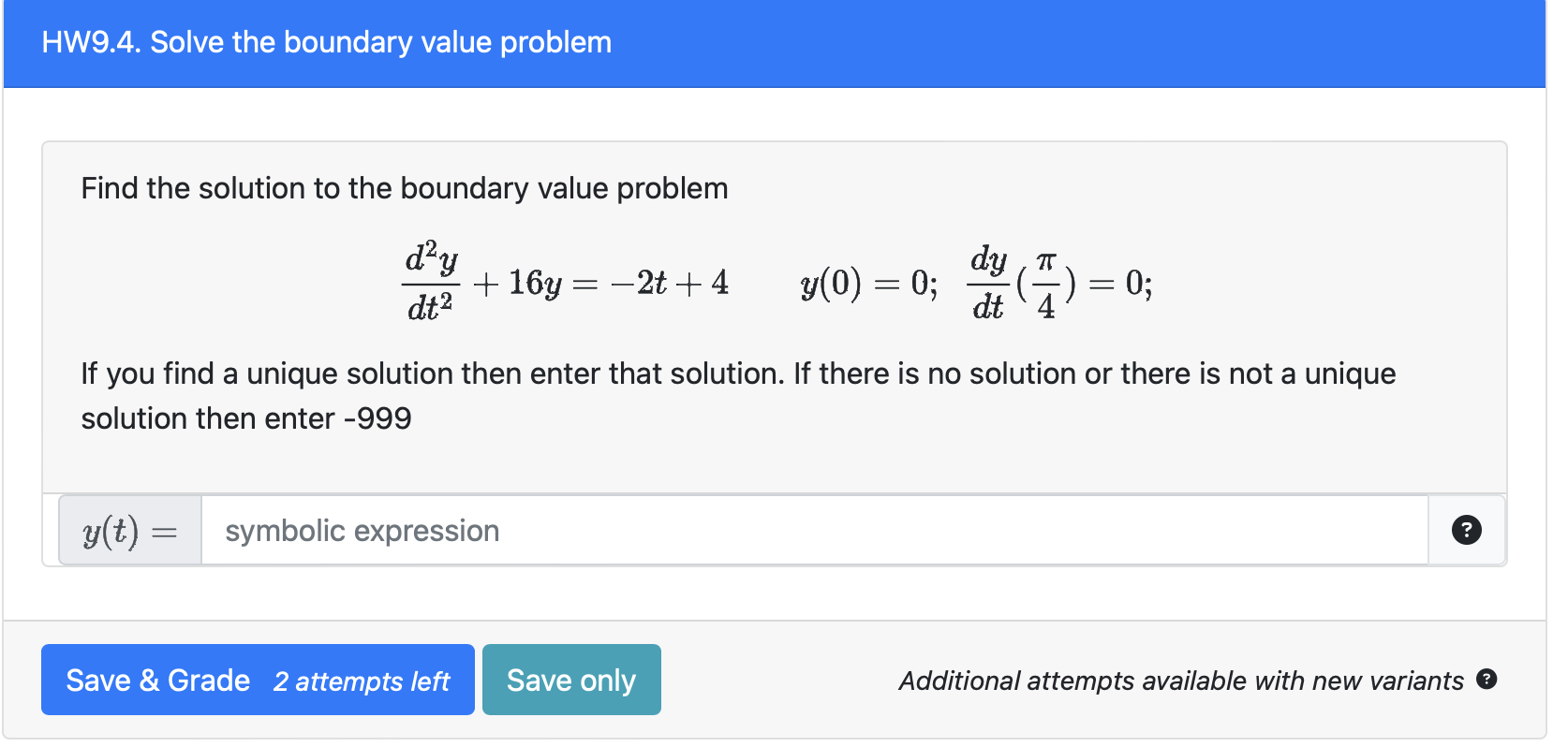Click Save & Grade showing 2 attempts left
The image size is (1568, 747).
click(x=257, y=680)
